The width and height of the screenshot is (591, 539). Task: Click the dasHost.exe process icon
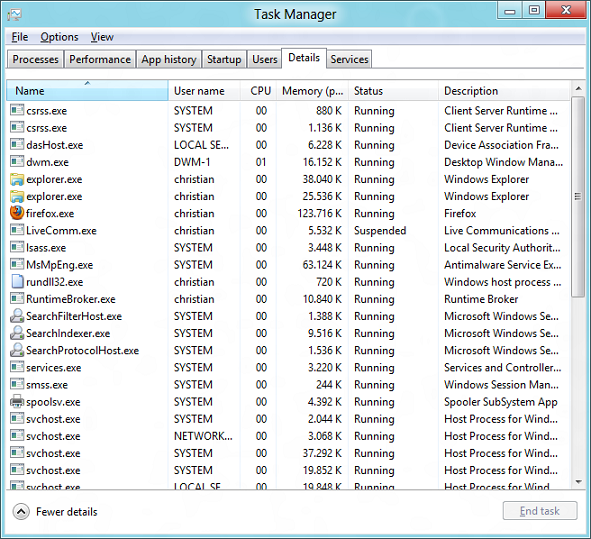(x=17, y=144)
